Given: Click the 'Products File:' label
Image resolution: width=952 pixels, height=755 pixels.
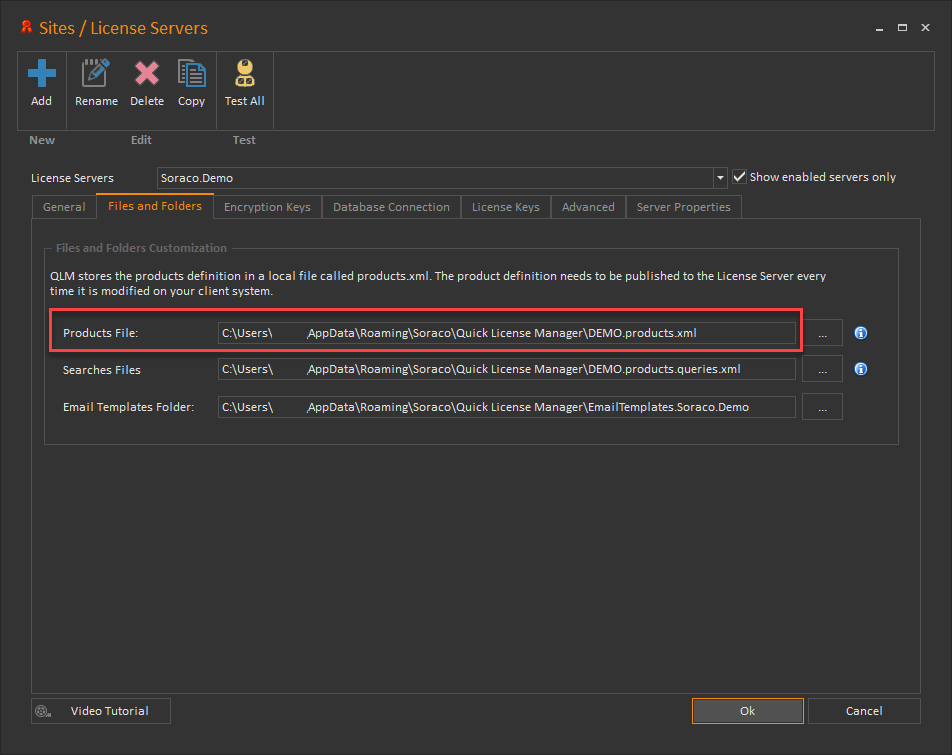Looking at the screenshot, I should tap(101, 333).
